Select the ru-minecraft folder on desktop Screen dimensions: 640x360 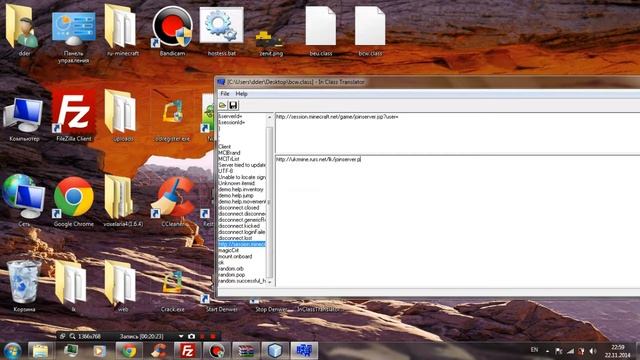[x=122, y=31]
